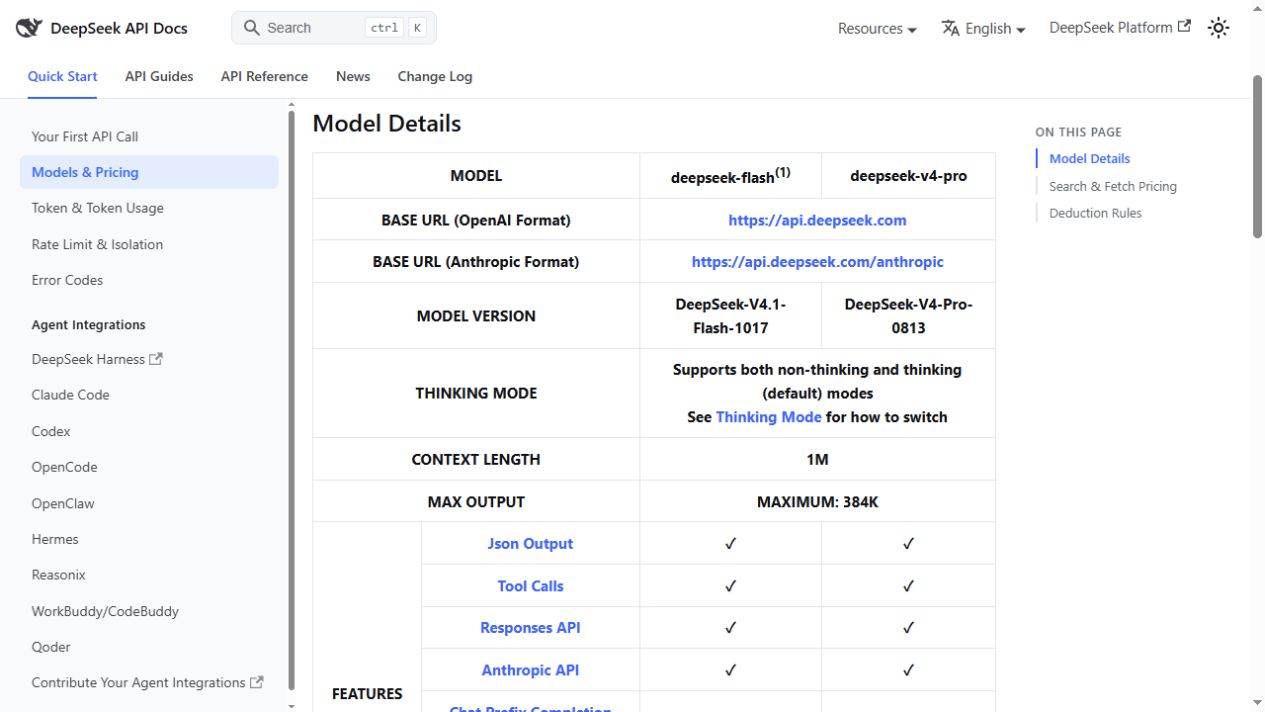Click external link icon beside Contribute Your Agent Integrations
The width and height of the screenshot is (1265, 712).
click(257, 682)
